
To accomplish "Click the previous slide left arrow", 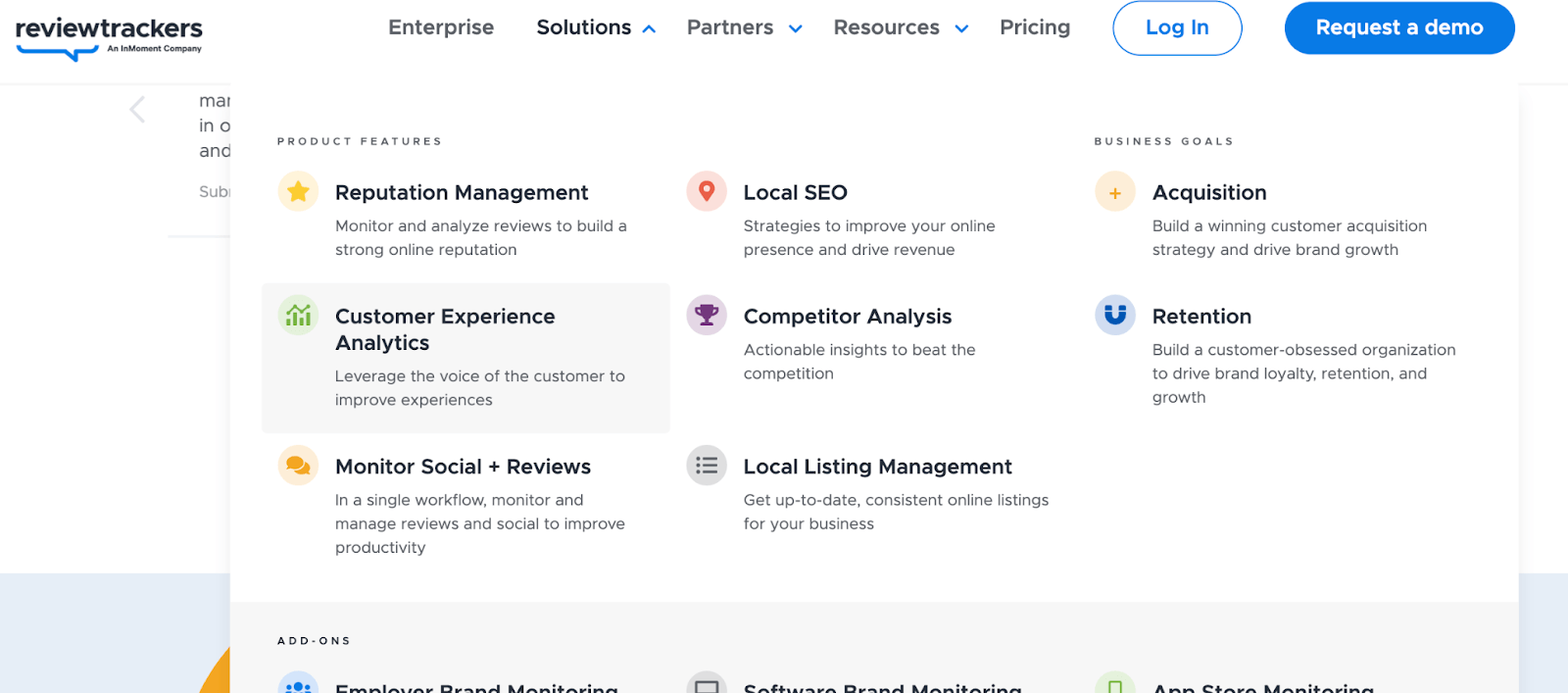I will [x=138, y=110].
